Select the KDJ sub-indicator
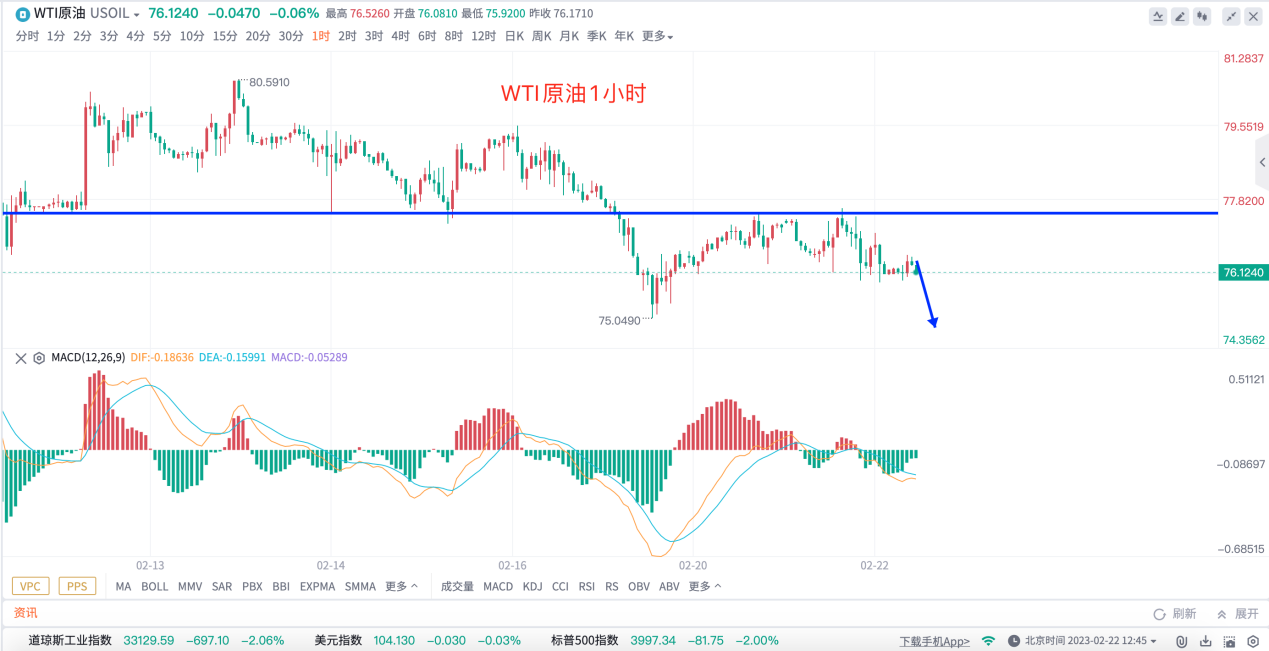 533,586
